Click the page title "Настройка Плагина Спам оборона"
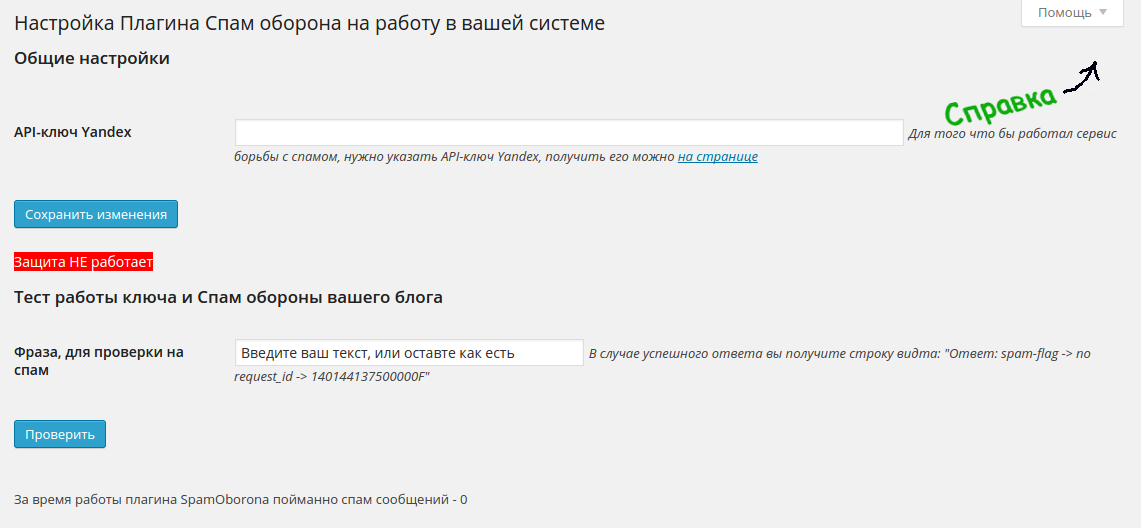The height and width of the screenshot is (528, 1141). tap(309, 22)
